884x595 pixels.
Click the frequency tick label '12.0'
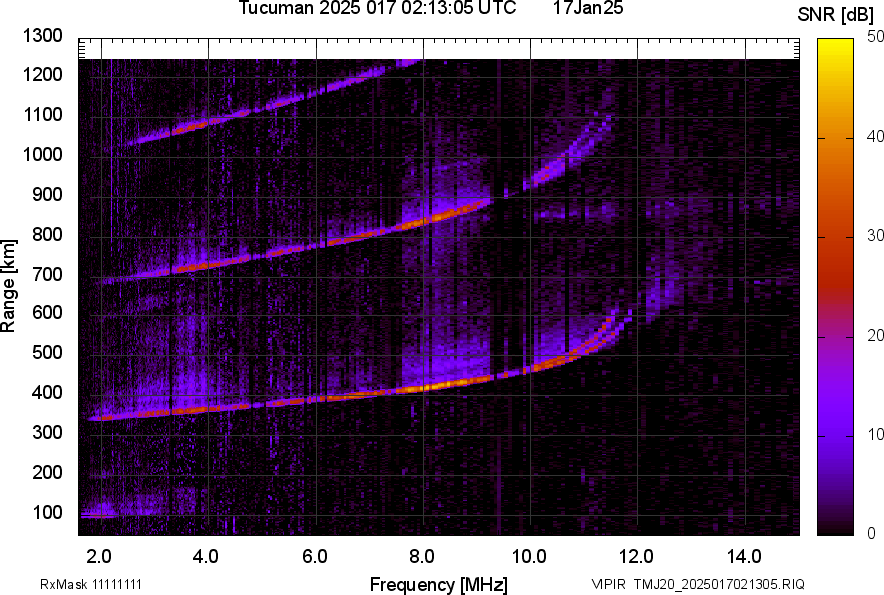(x=637, y=557)
